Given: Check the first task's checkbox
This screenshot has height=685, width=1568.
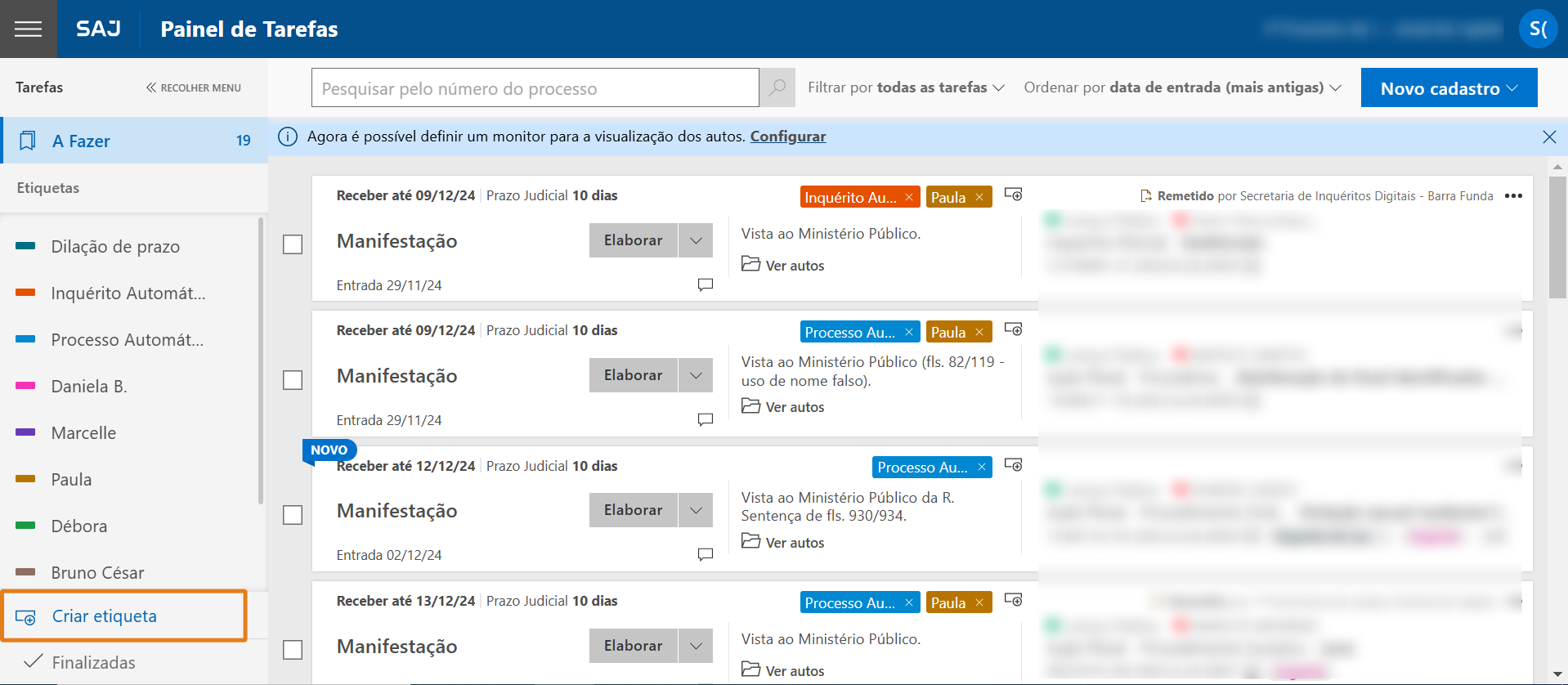Looking at the screenshot, I should (x=293, y=244).
